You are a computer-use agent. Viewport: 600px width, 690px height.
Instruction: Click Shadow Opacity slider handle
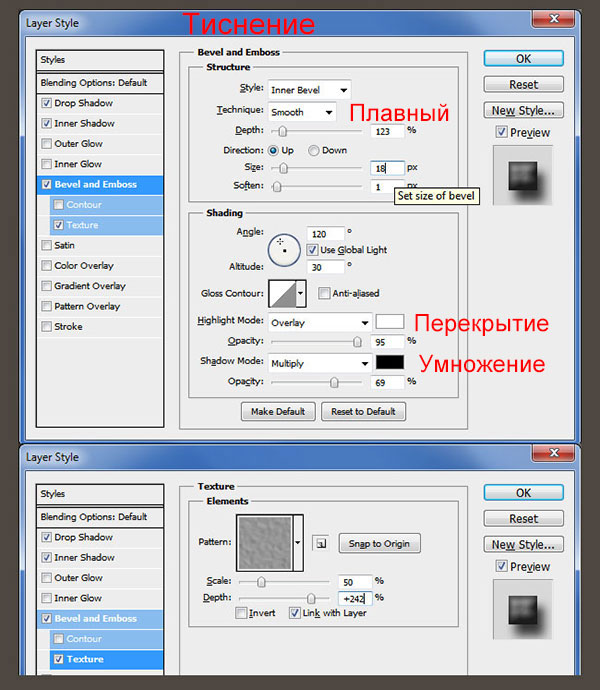334,382
